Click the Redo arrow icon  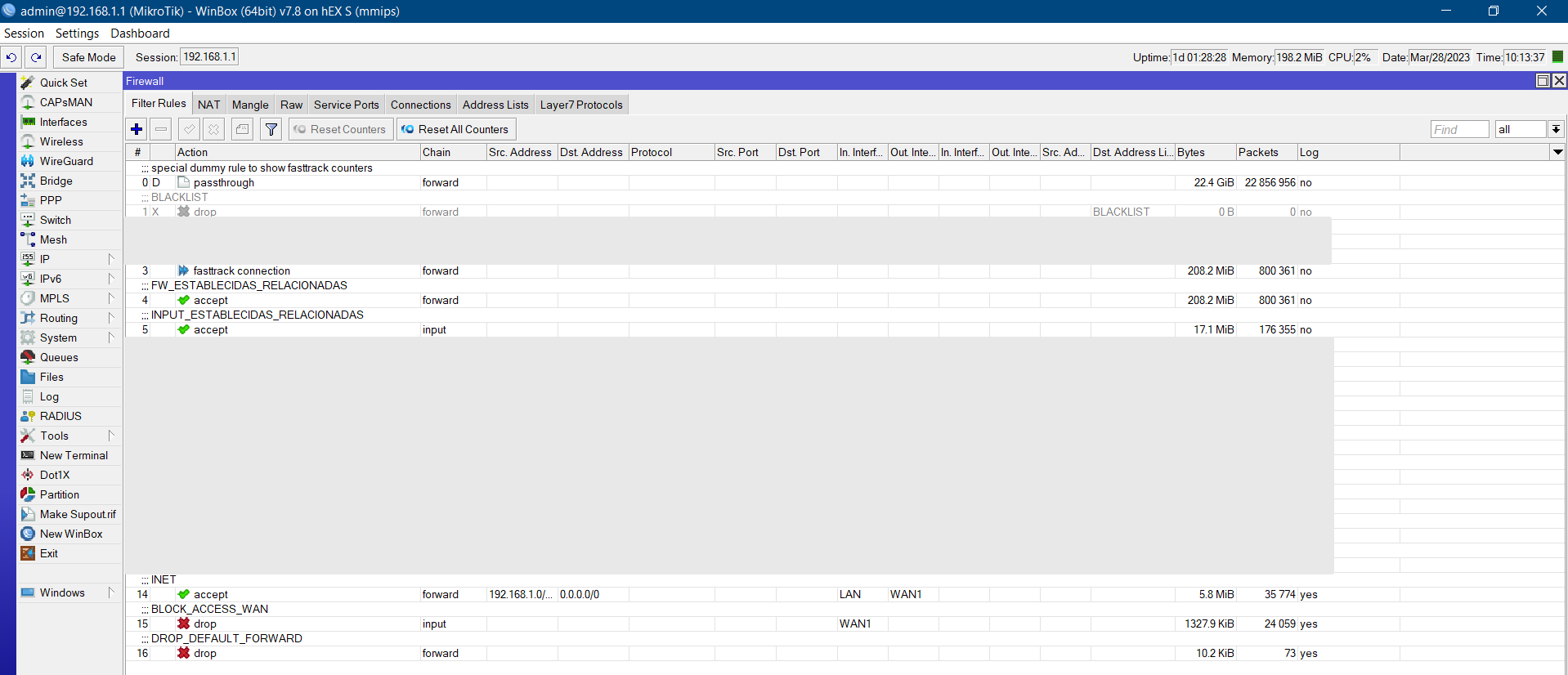point(36,57)
